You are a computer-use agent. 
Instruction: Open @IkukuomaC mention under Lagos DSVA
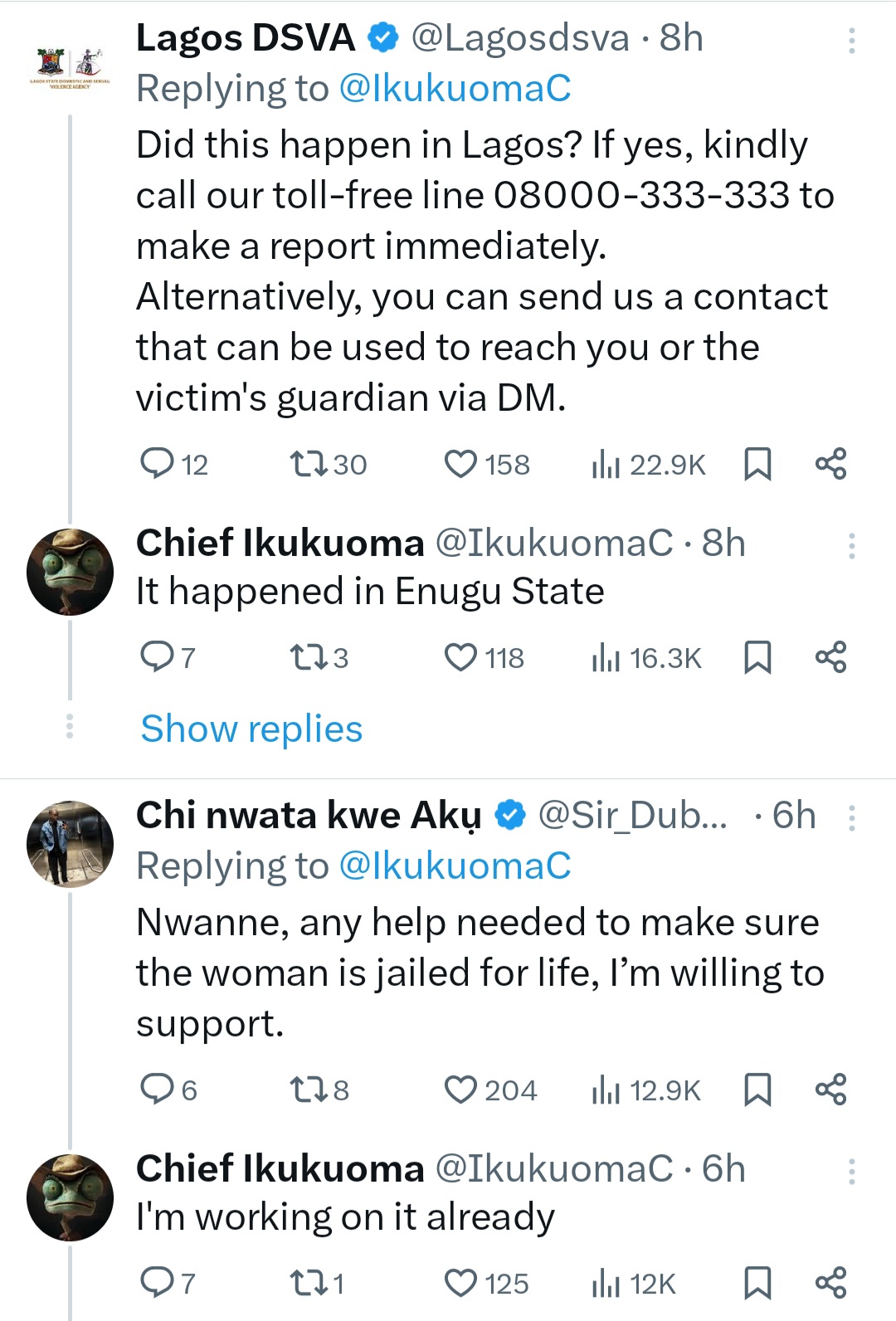point(455,89)
